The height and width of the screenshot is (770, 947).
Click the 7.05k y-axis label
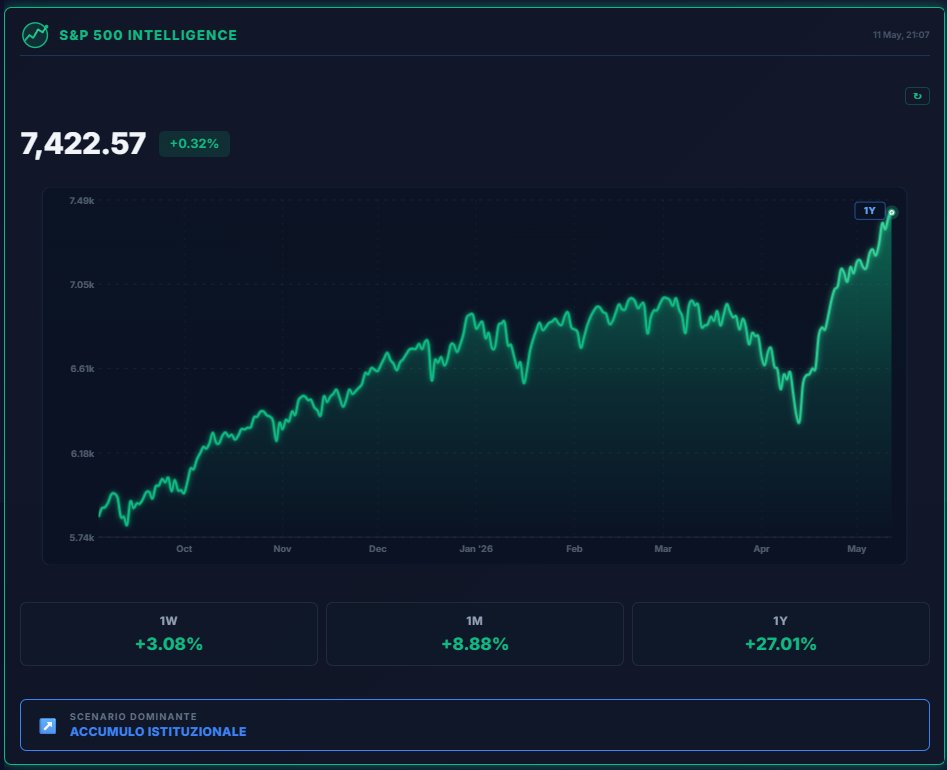coord(82,284)
